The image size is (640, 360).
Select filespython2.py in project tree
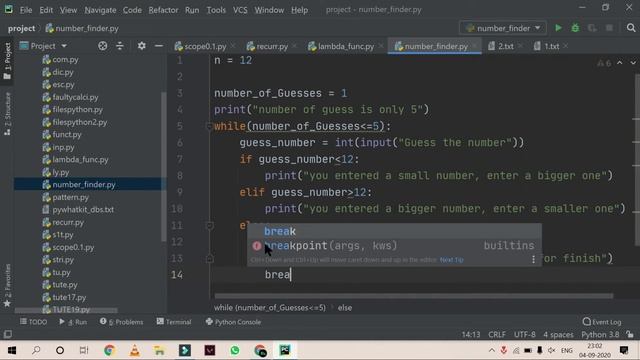[x=80, y=122]
